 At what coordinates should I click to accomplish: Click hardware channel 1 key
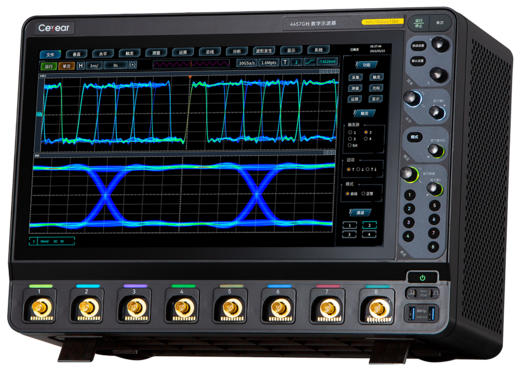[410, 195]
